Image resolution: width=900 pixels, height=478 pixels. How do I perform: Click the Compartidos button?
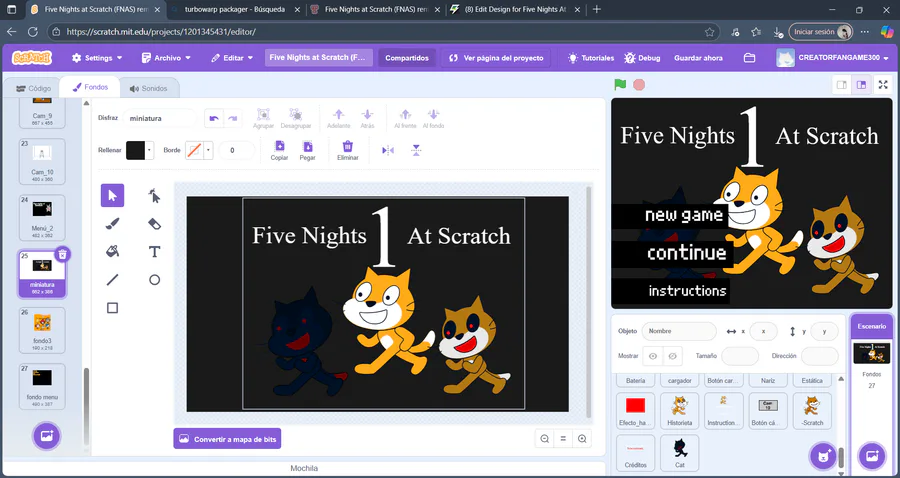(x=407, y=58)
